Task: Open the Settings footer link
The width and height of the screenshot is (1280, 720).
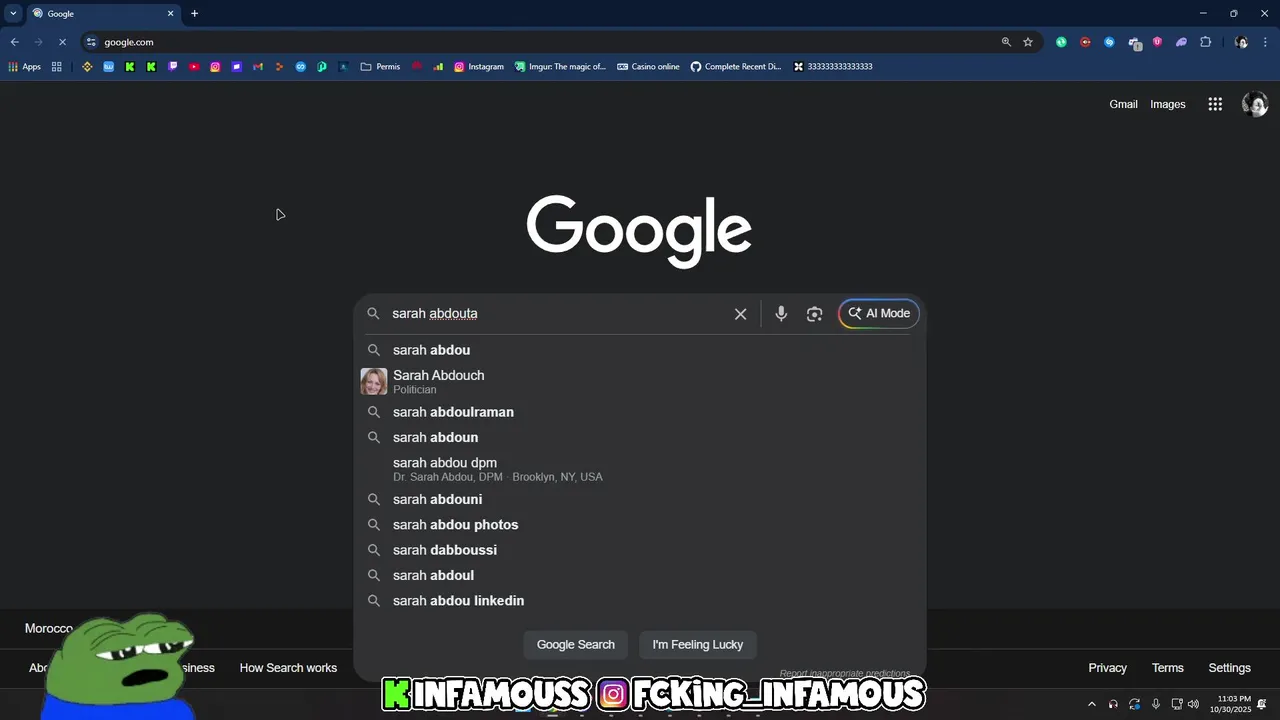Action: 1229,668
